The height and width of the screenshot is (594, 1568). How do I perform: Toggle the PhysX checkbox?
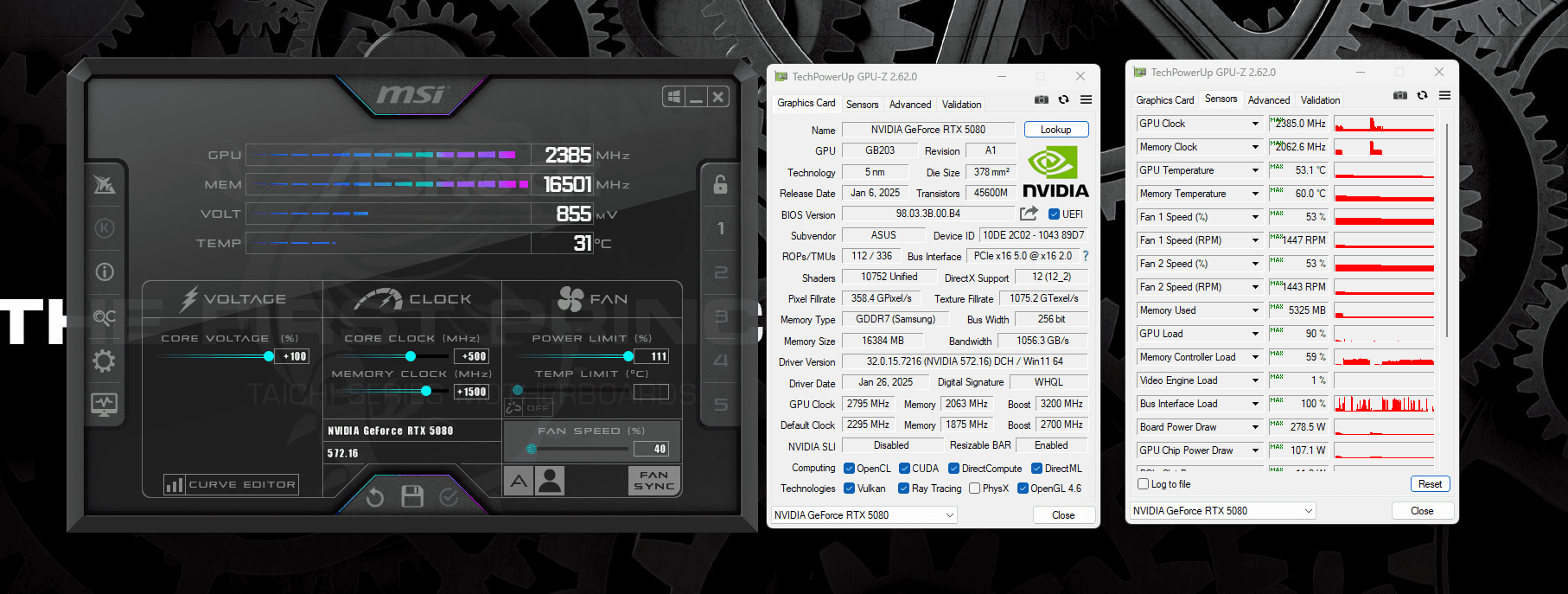pos(974,489)
